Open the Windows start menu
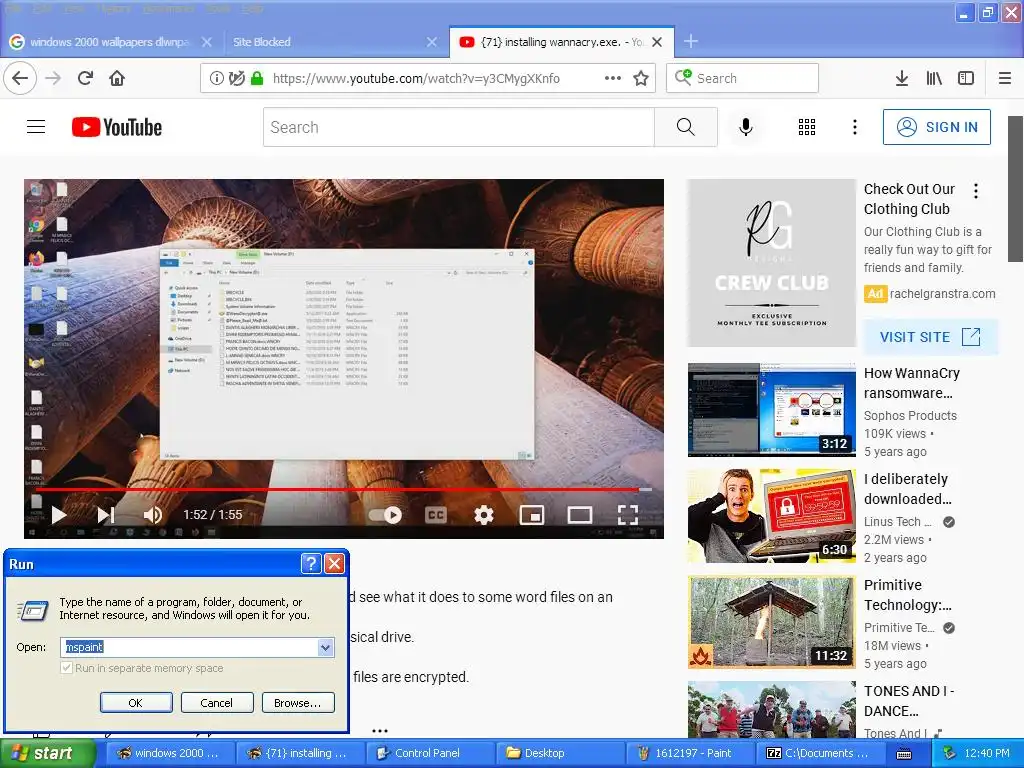Screen dimensions: 1024x768 [48, 753]
